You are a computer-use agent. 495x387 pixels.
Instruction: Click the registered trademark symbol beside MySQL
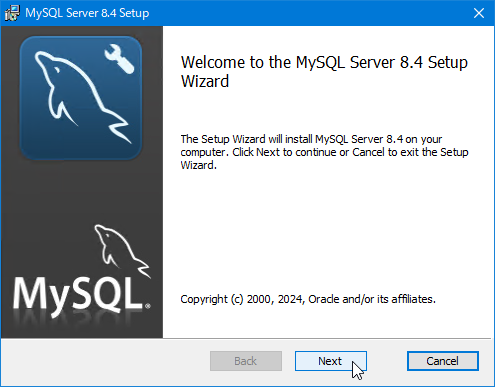click(148, 306)
